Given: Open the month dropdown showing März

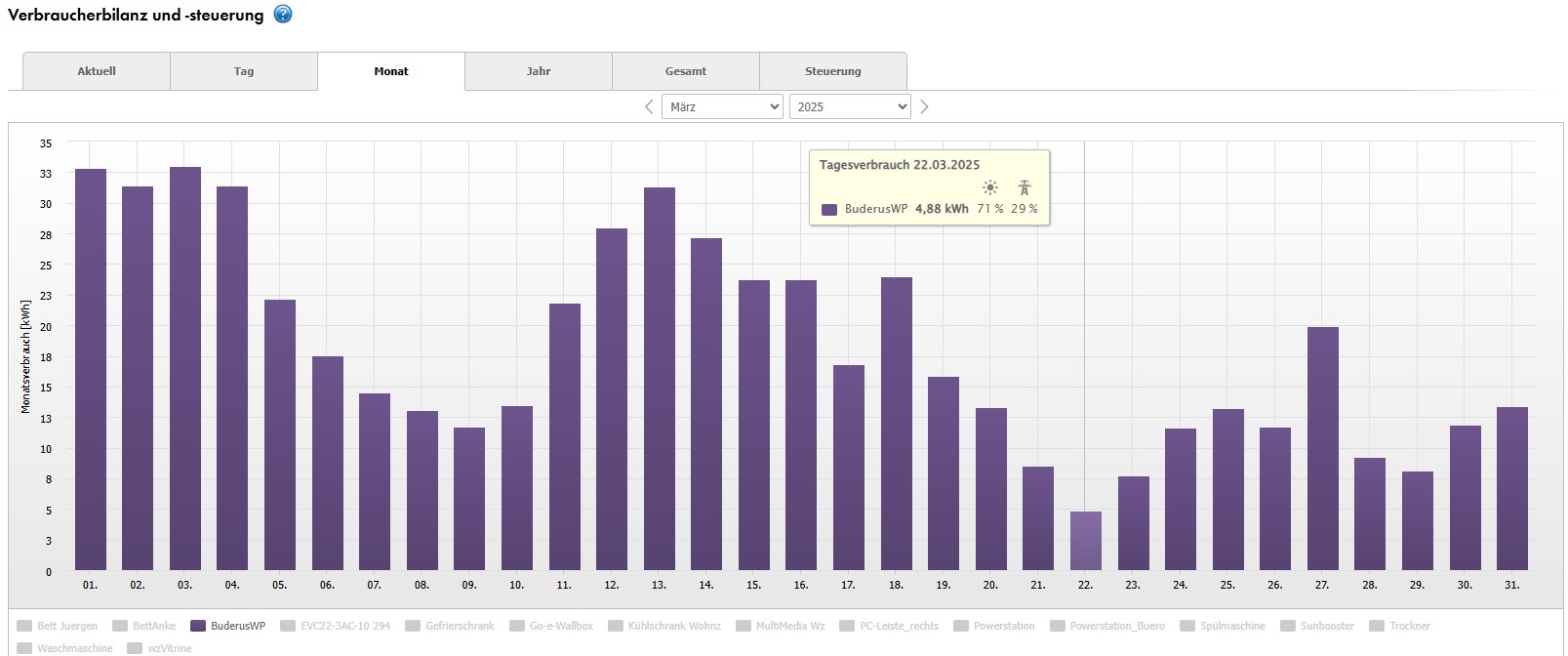Looking at the screenshot, I should coord(722,106).
